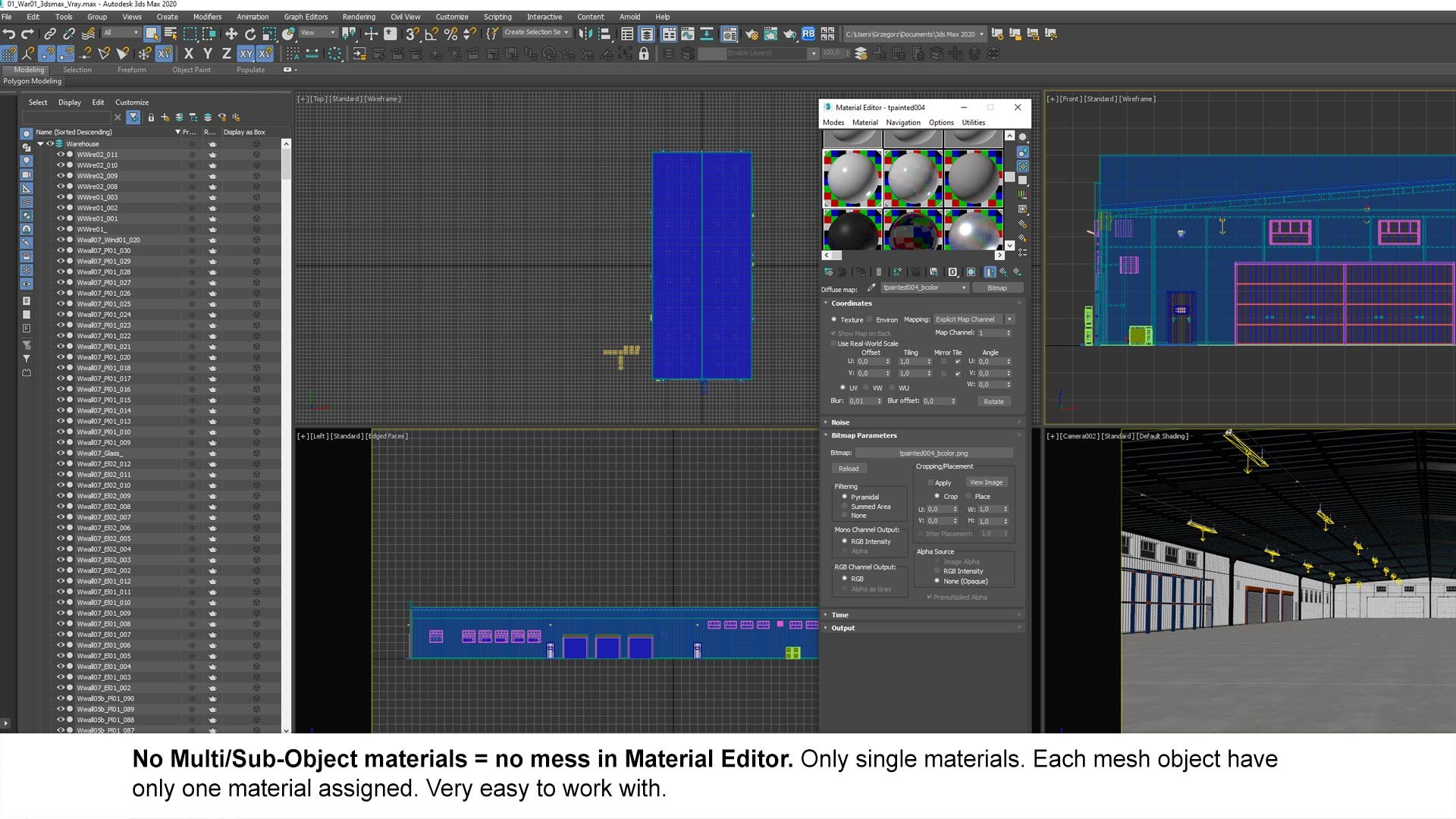
Task: Click Reset Map trash icon in Material Editor
Action: 879,271
